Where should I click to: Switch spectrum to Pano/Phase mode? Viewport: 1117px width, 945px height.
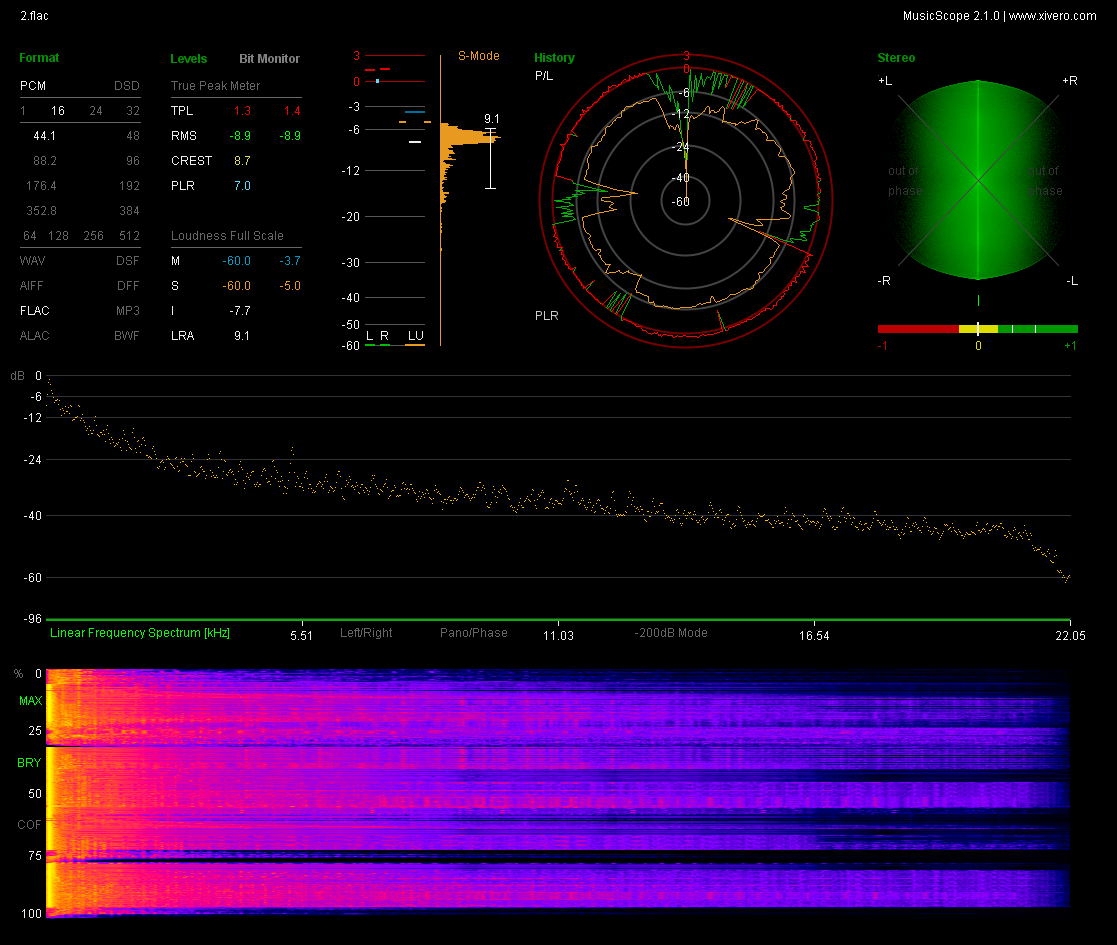coord(474,633)
